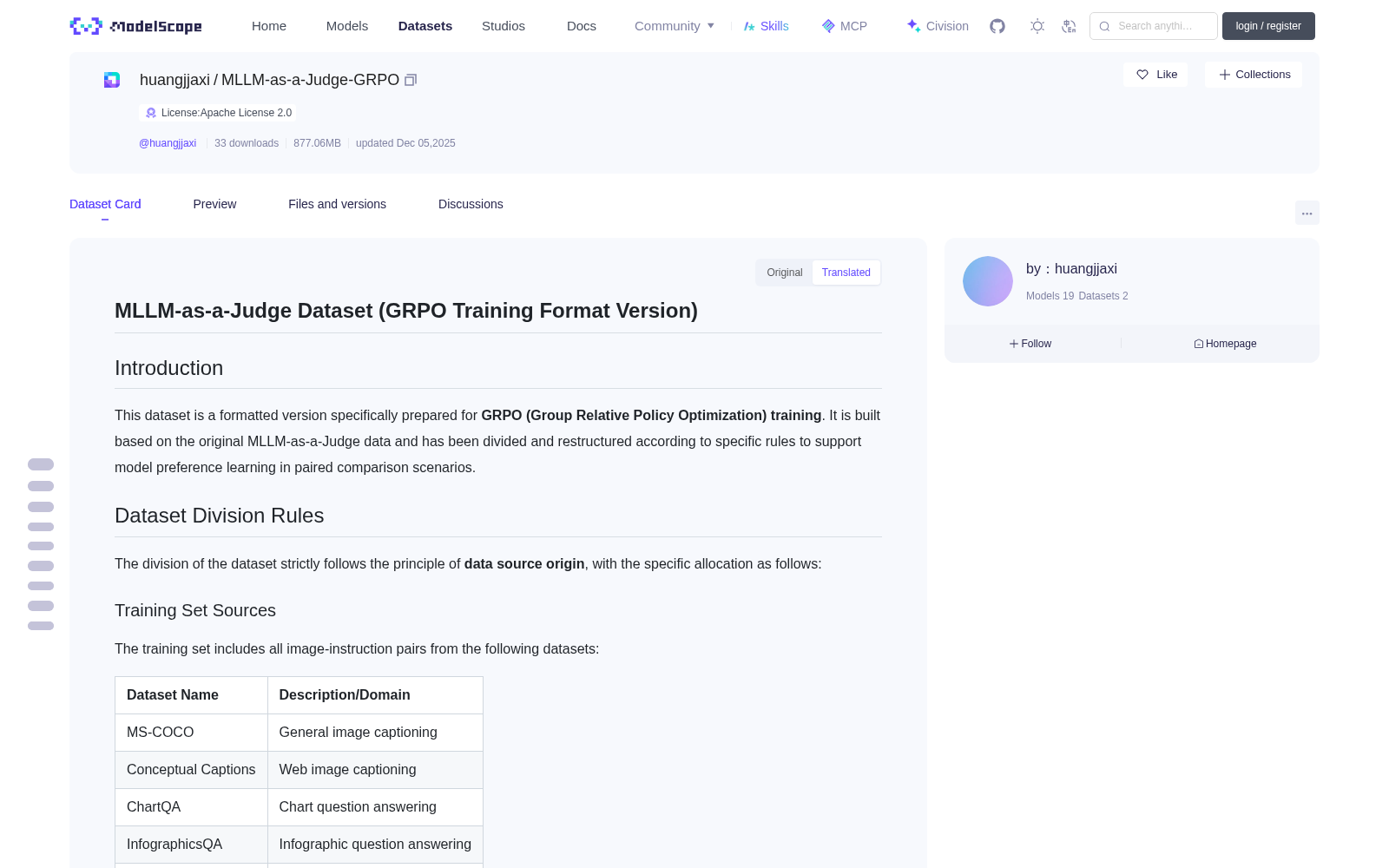Screen dimensions: 1389x868
Task: Click the ModelScope logo
Action: pyautogui.click(x=136, y=26)
